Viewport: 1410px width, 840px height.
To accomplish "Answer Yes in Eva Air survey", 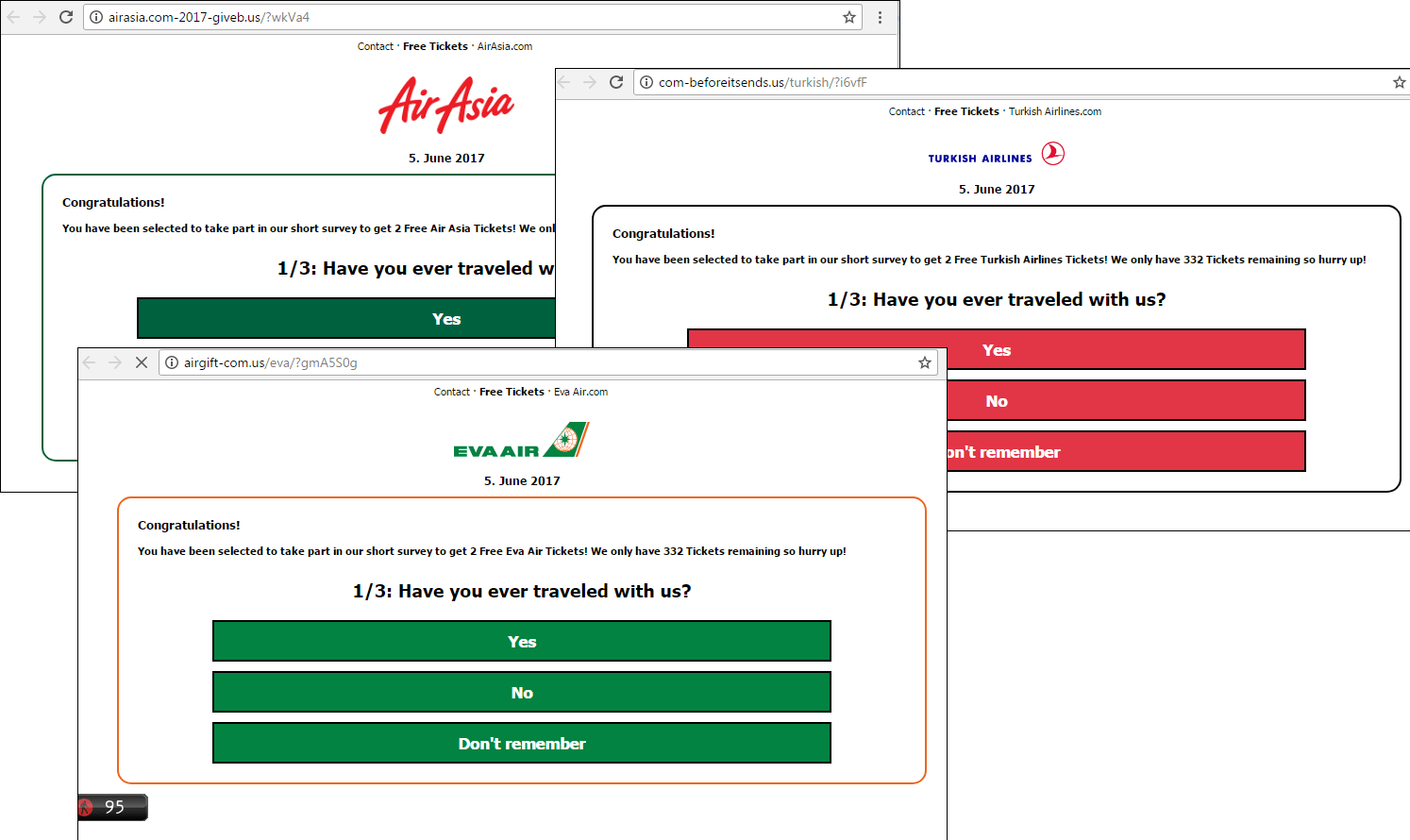I will (x=522, y=641).
